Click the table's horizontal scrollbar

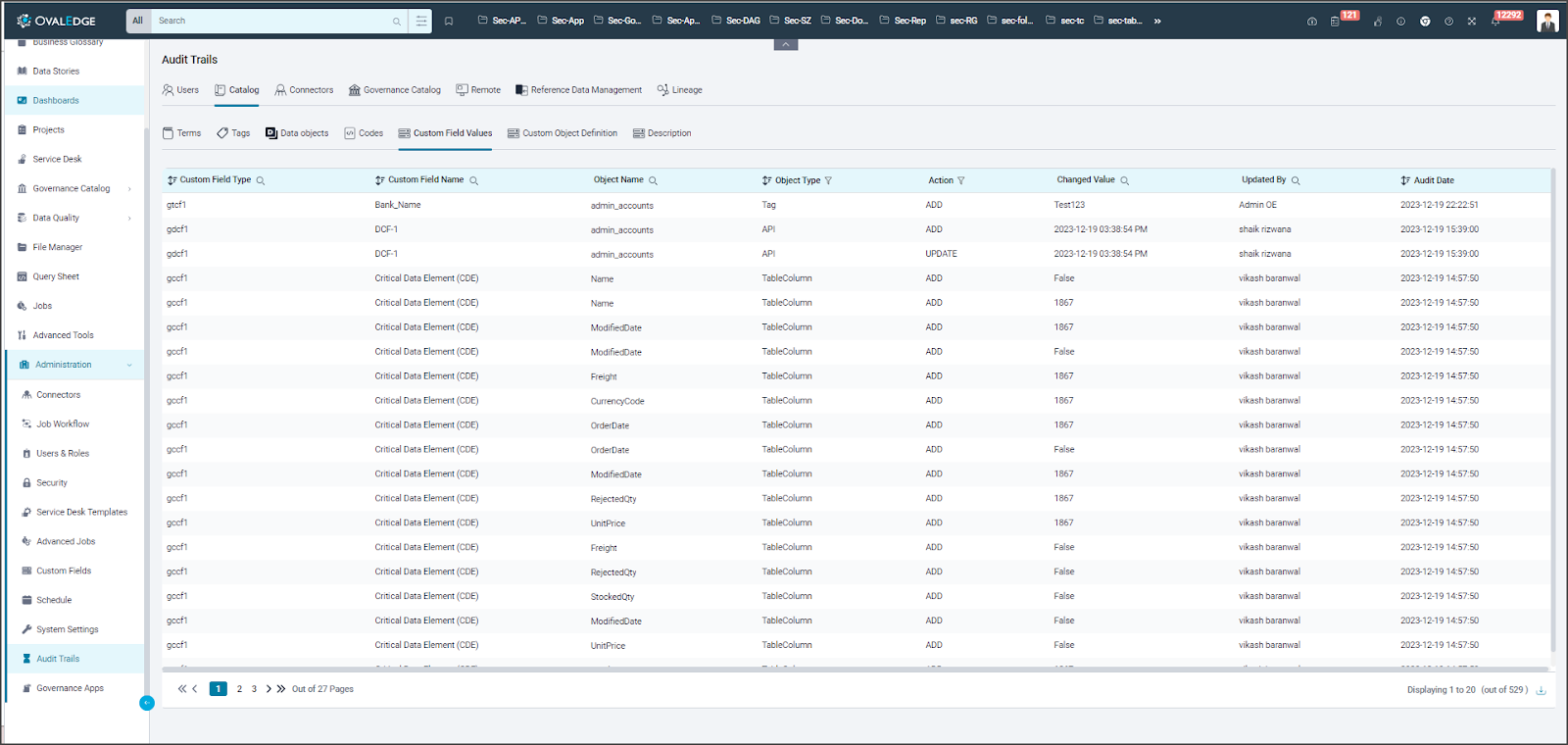[x=855, y=670]
